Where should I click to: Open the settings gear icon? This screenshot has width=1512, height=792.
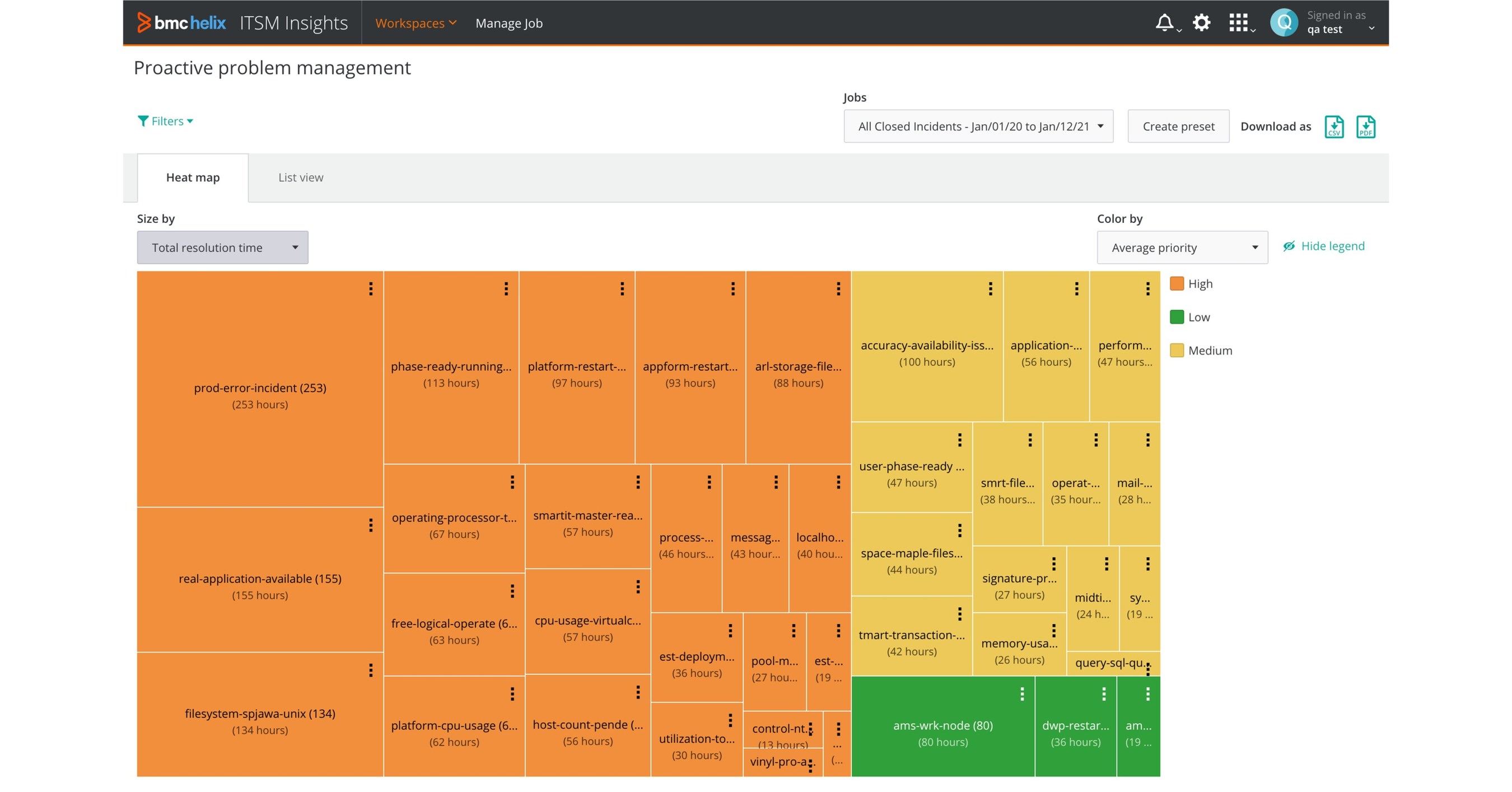coord(1201,22)
